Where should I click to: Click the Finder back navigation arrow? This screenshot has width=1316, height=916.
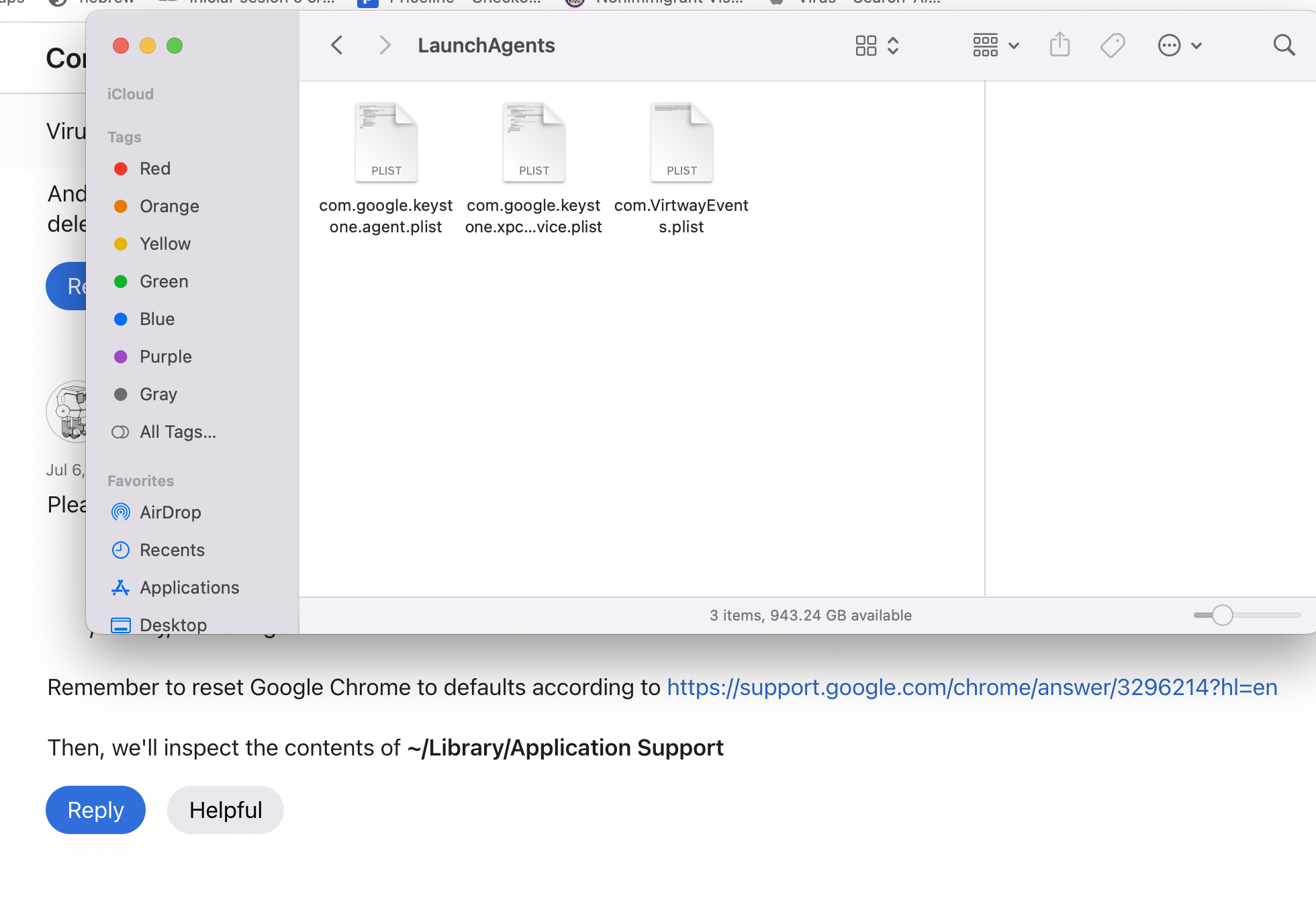click(x=337, y=46)
